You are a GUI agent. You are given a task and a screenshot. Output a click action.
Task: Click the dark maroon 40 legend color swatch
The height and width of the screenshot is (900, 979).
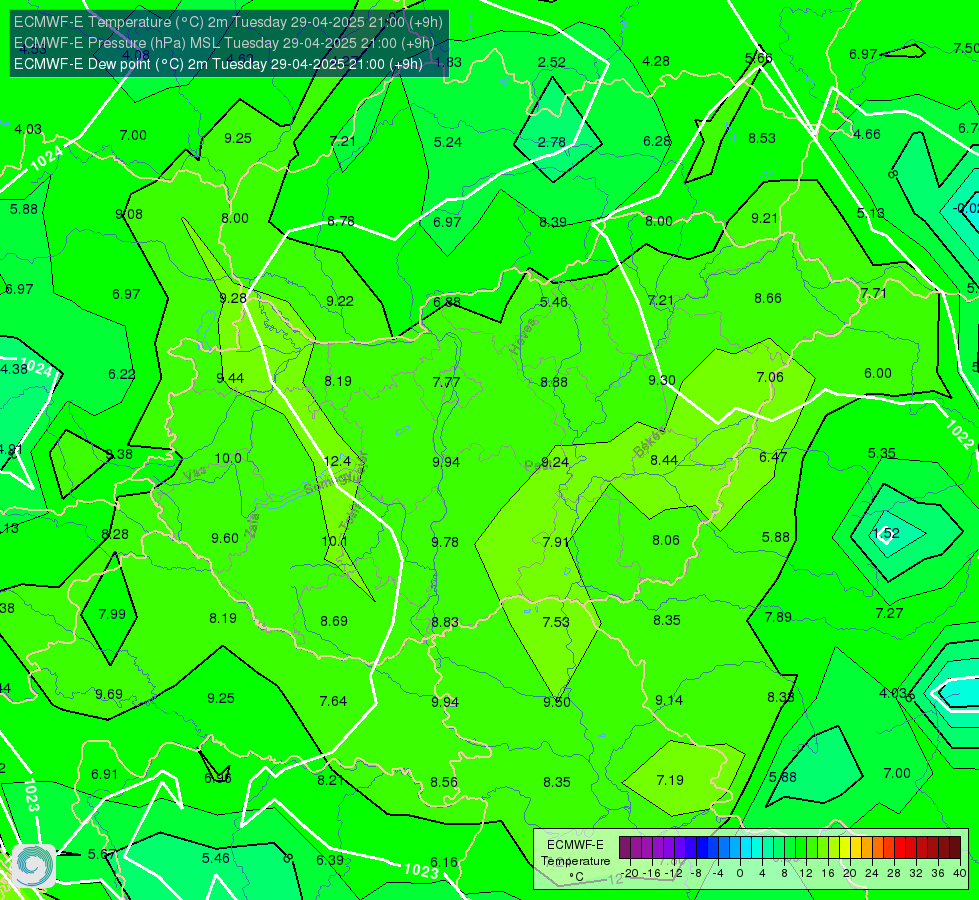pos(955,848)
